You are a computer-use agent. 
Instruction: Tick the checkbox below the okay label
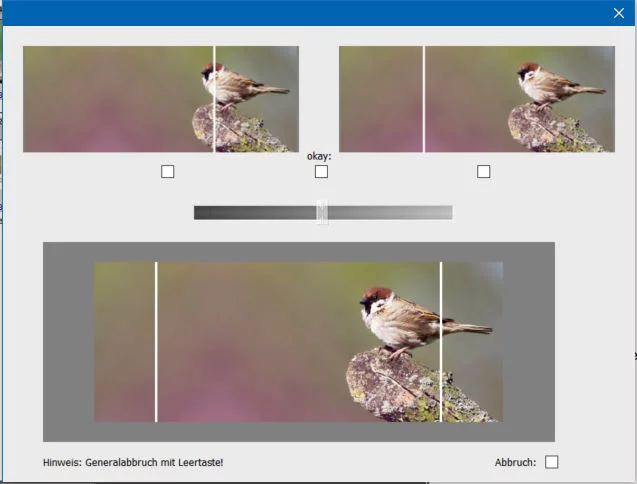pos(321,171)
